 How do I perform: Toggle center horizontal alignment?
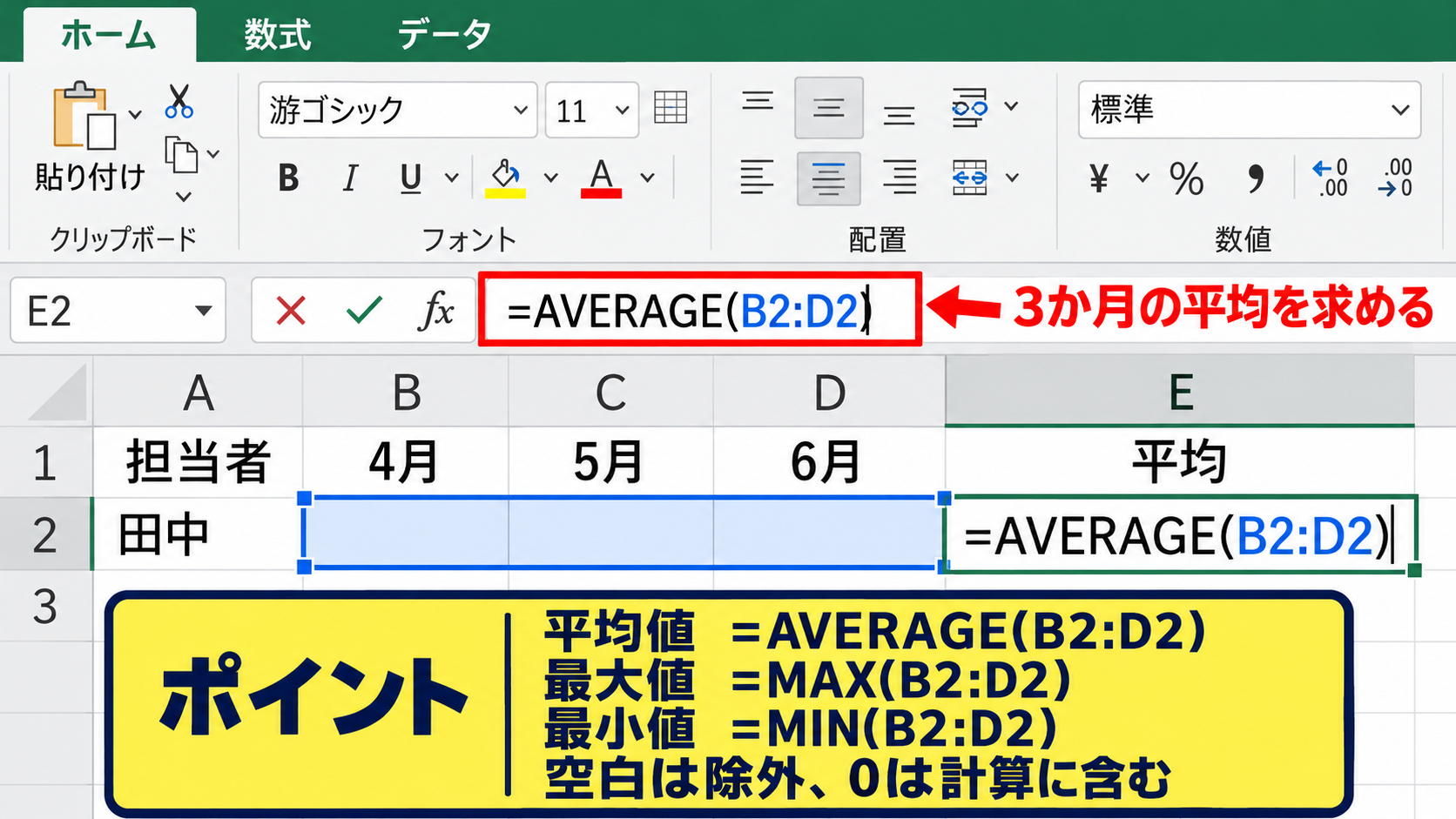tap(828, 178)
